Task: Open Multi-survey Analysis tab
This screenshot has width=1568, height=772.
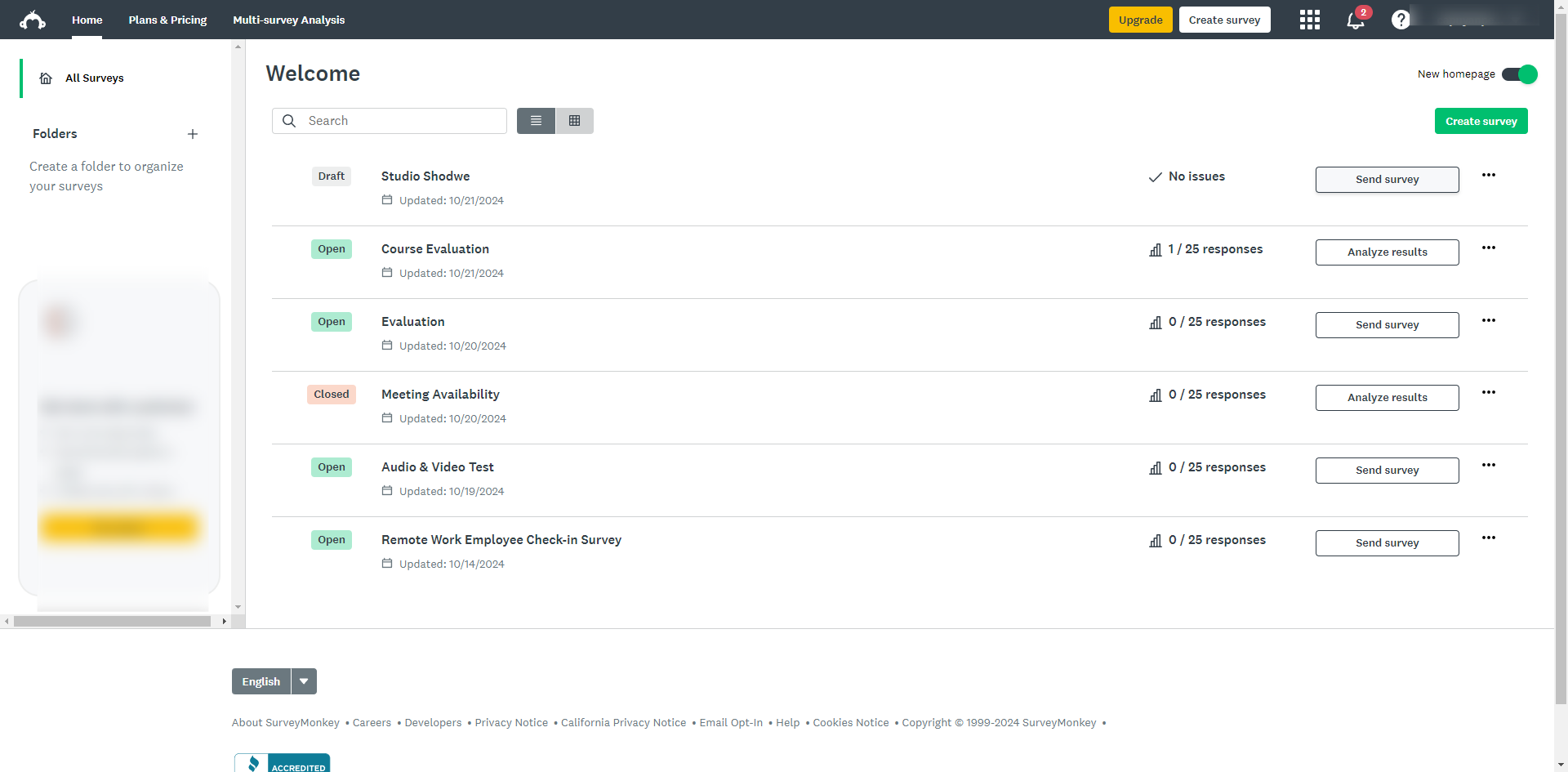Action: tap(288, 20)
